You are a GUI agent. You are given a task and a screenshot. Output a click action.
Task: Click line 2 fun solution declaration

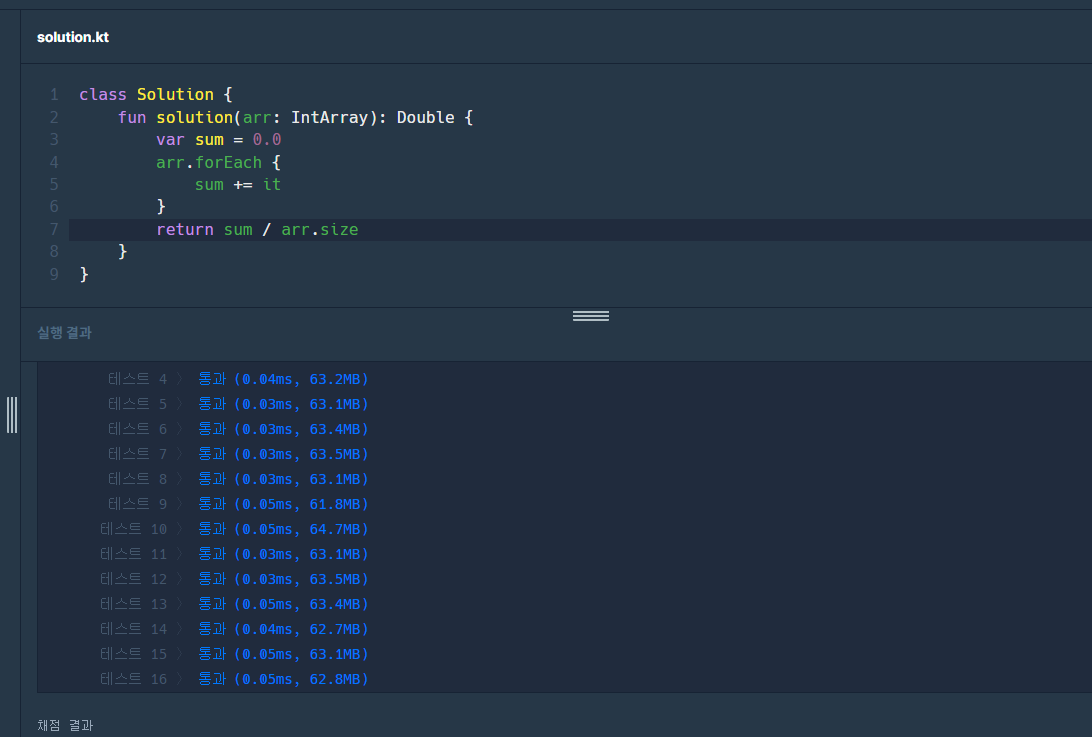pyautogui.click(x=295, y=117)
